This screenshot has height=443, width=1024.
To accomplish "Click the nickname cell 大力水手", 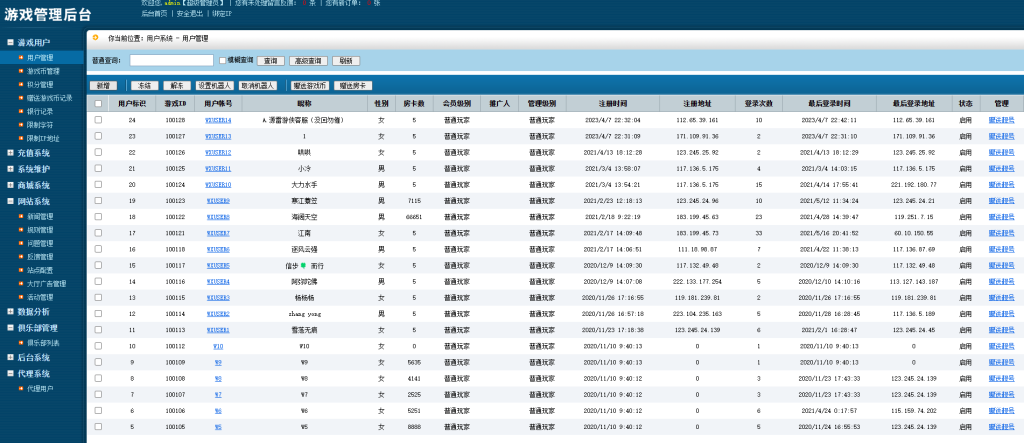I will point(304,185).
